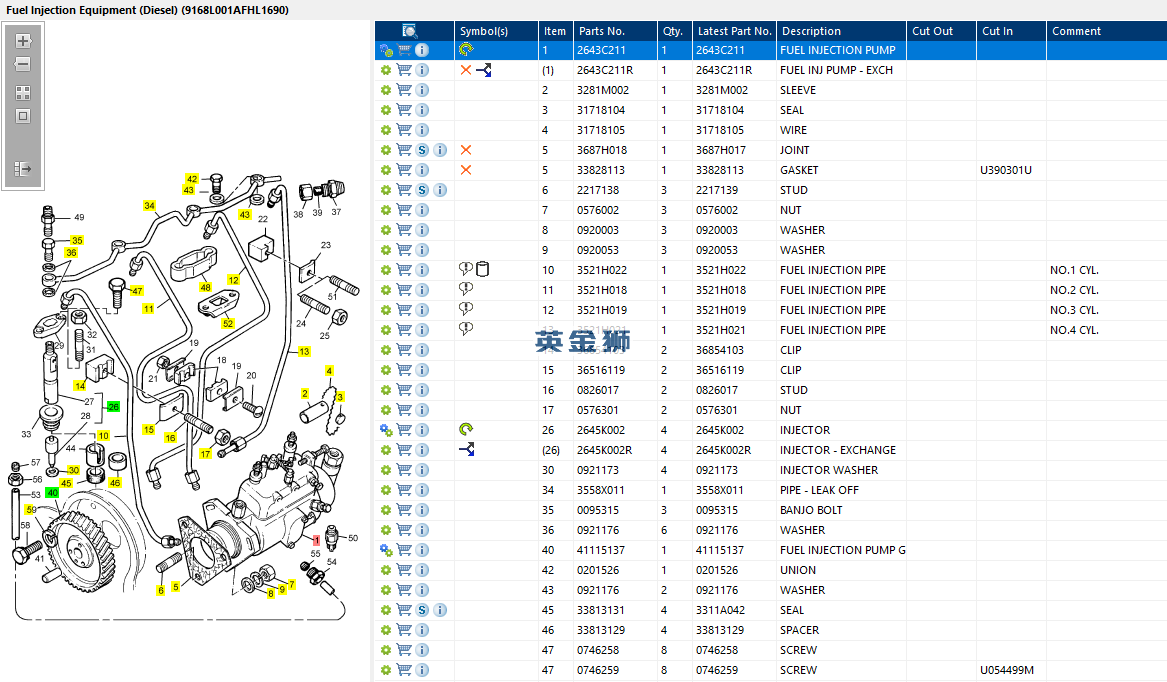Click the green callout 26 on diagram
This screenshot has height=682, width=1167.
tap(113, 407)
